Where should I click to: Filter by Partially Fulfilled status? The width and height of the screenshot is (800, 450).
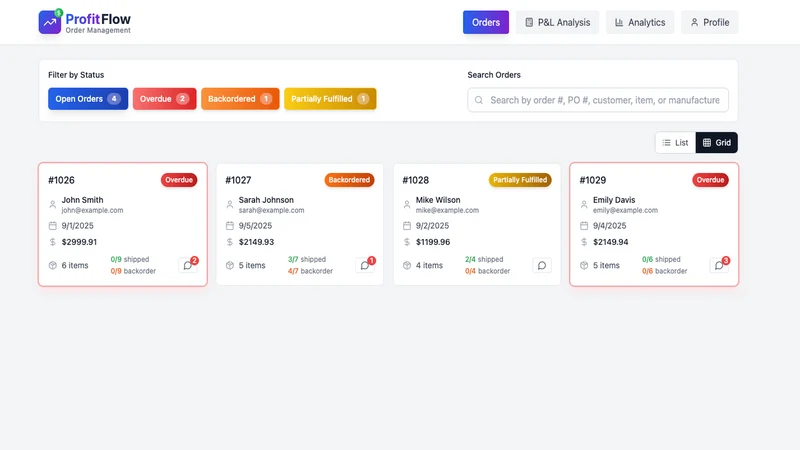(x=330, y=99)
